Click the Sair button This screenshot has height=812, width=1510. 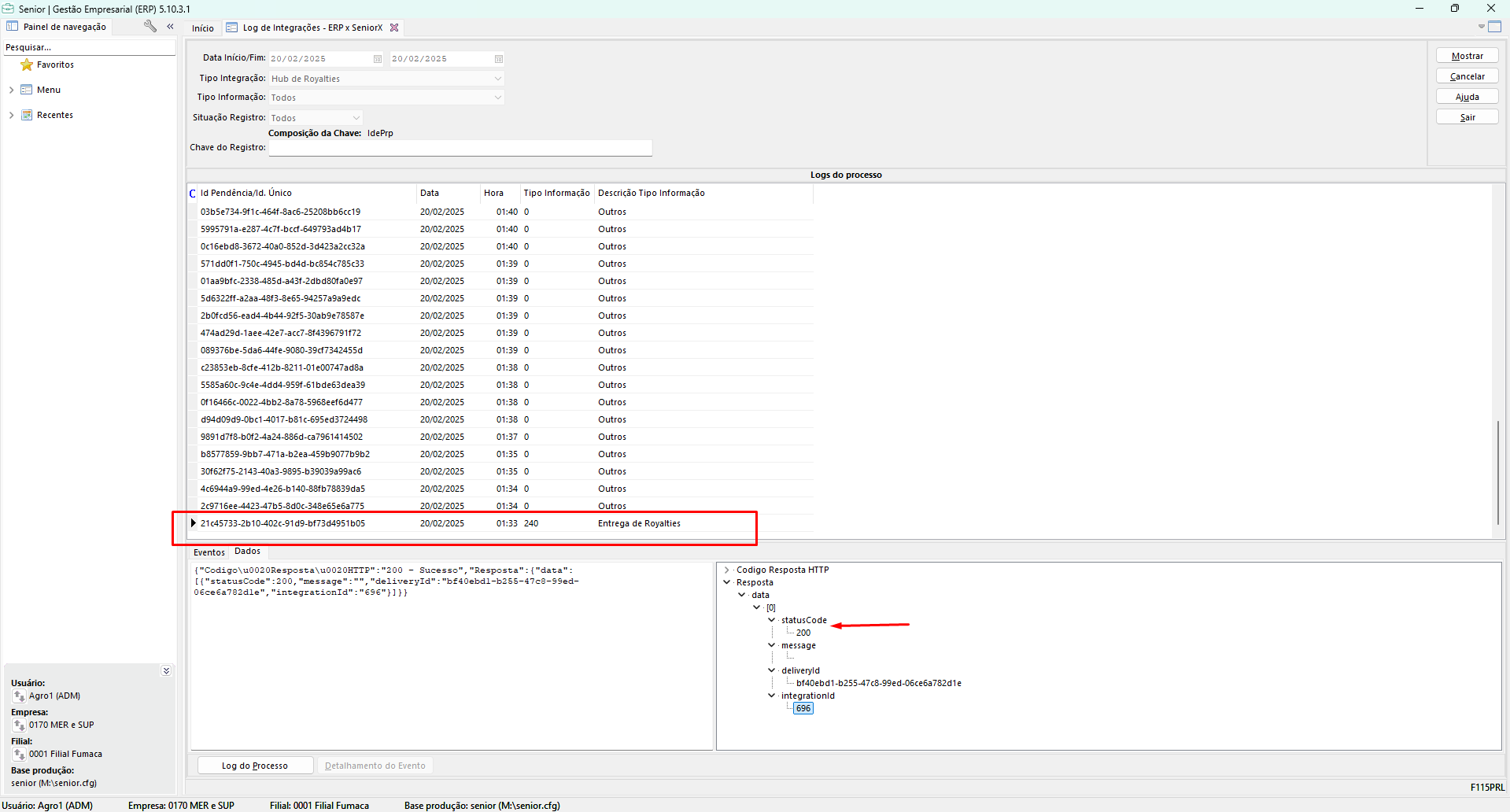pyautogui.click(x=1467, y=117)
